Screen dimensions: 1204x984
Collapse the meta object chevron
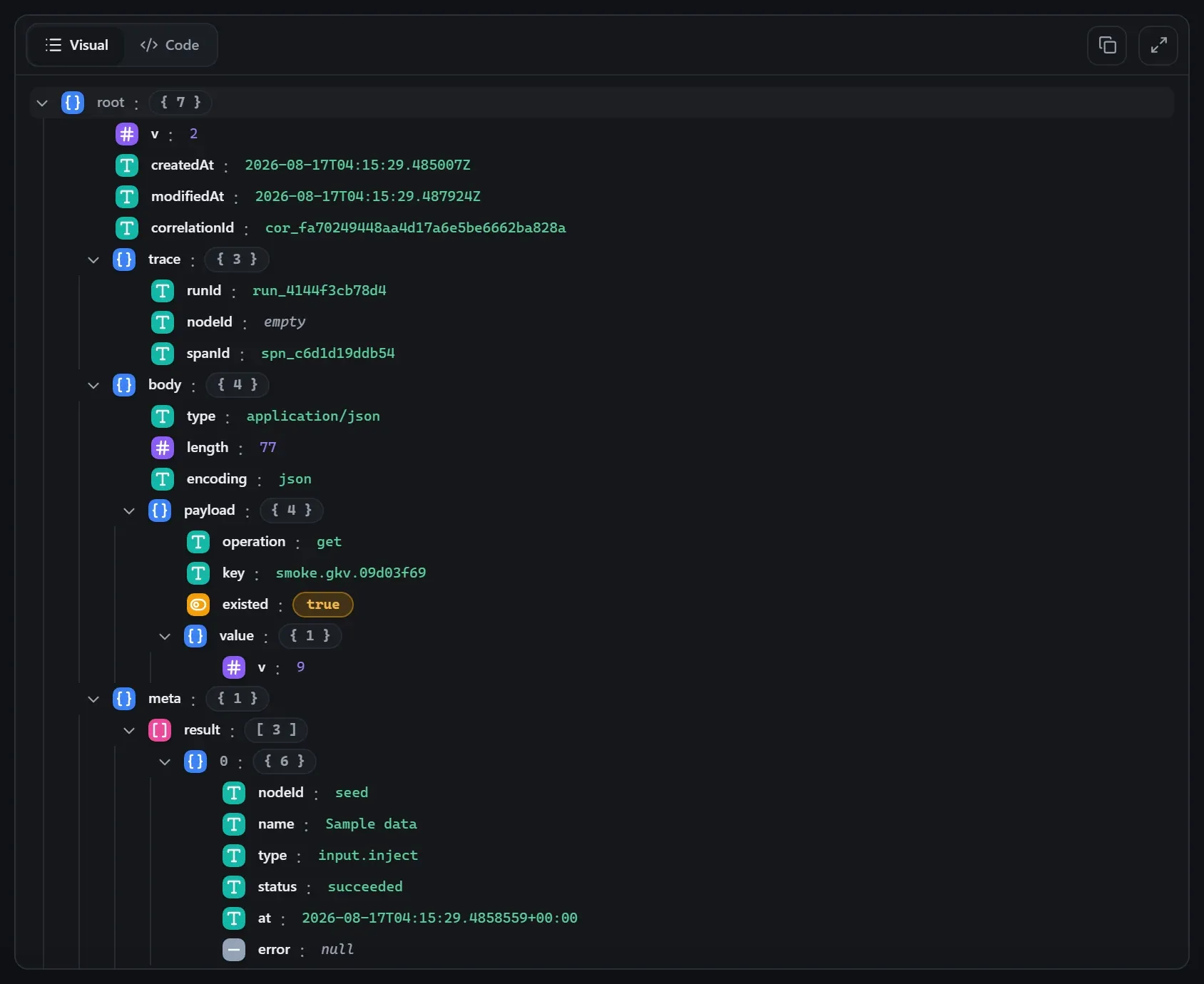(93, 699)
